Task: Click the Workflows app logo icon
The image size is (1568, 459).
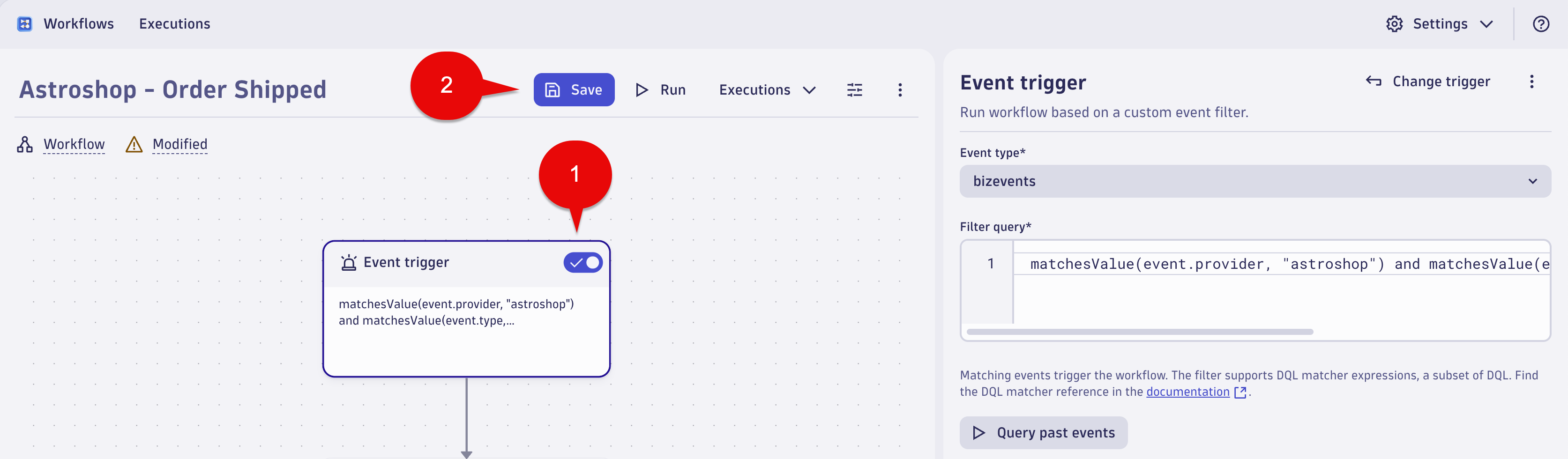Action: [24, 24]
